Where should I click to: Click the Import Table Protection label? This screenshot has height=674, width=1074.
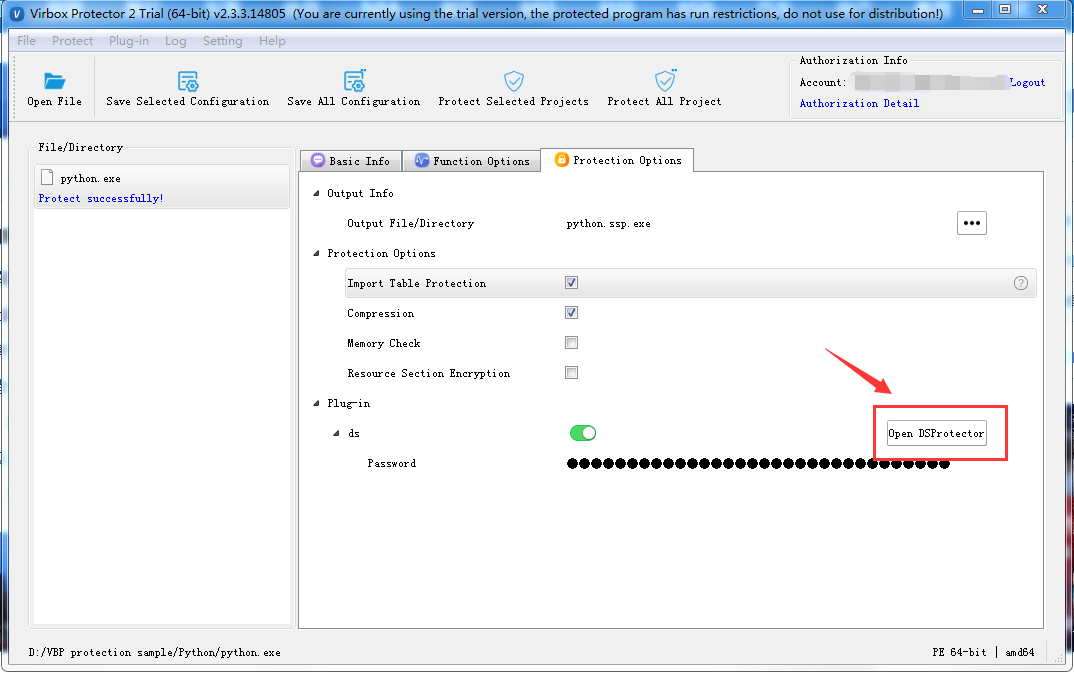click(x=416, y=284)
